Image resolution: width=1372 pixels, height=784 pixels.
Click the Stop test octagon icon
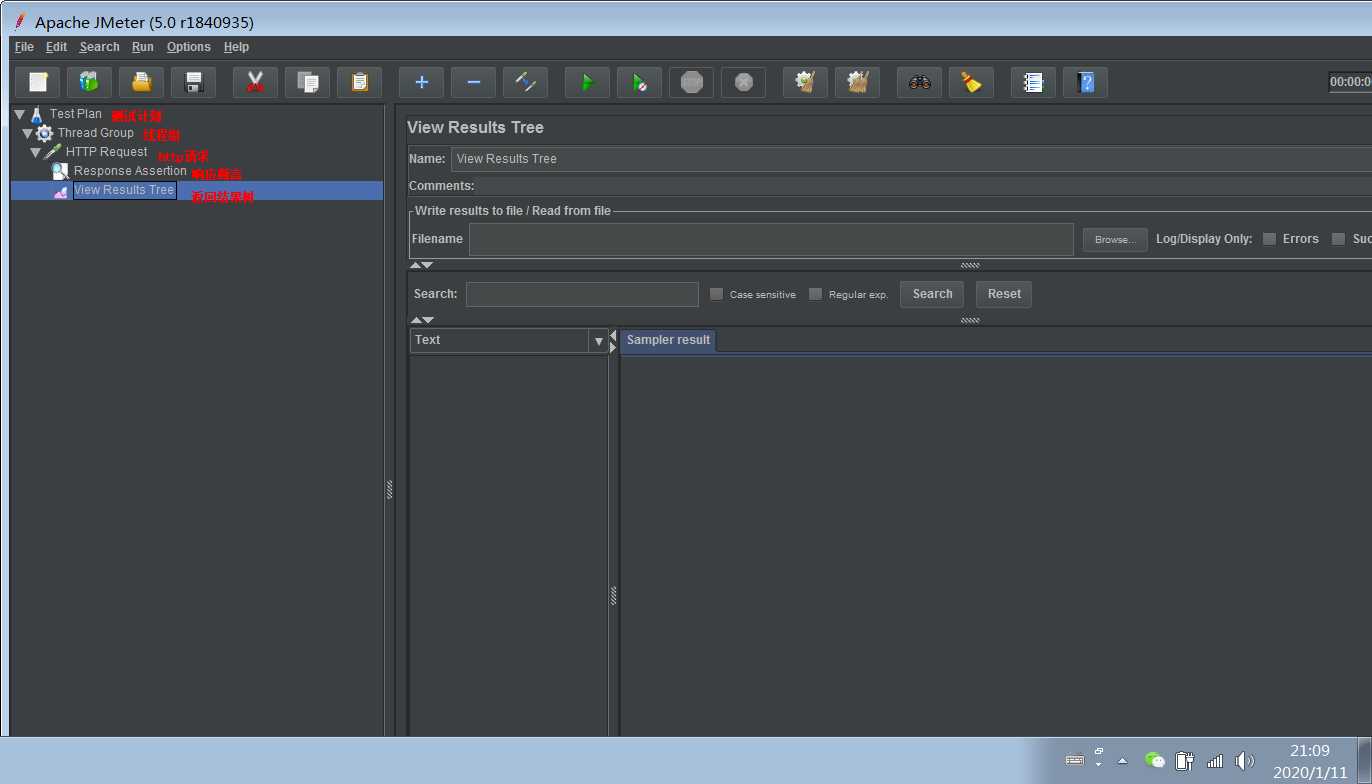click(x=692, y=82)
